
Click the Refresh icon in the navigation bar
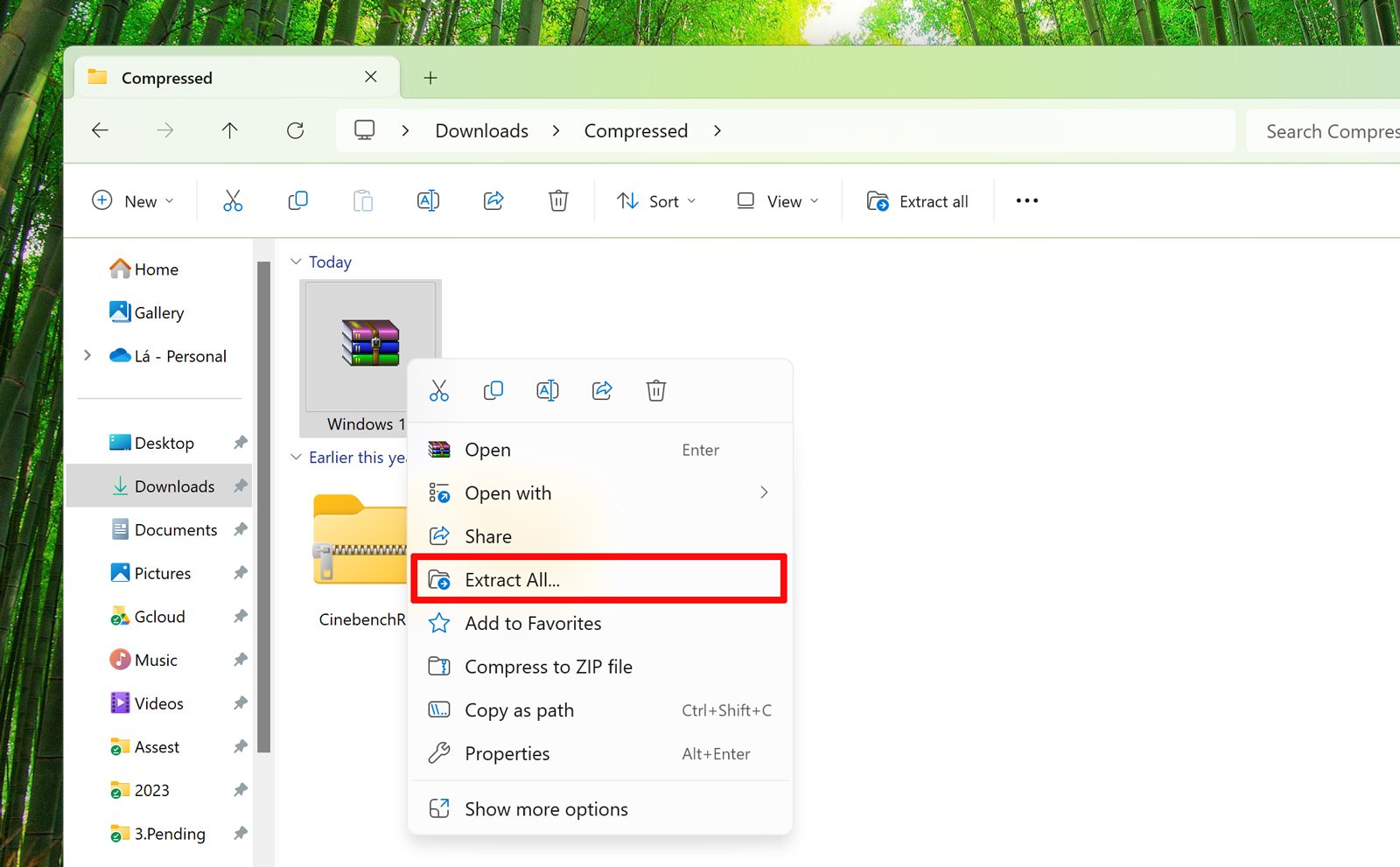296,130
